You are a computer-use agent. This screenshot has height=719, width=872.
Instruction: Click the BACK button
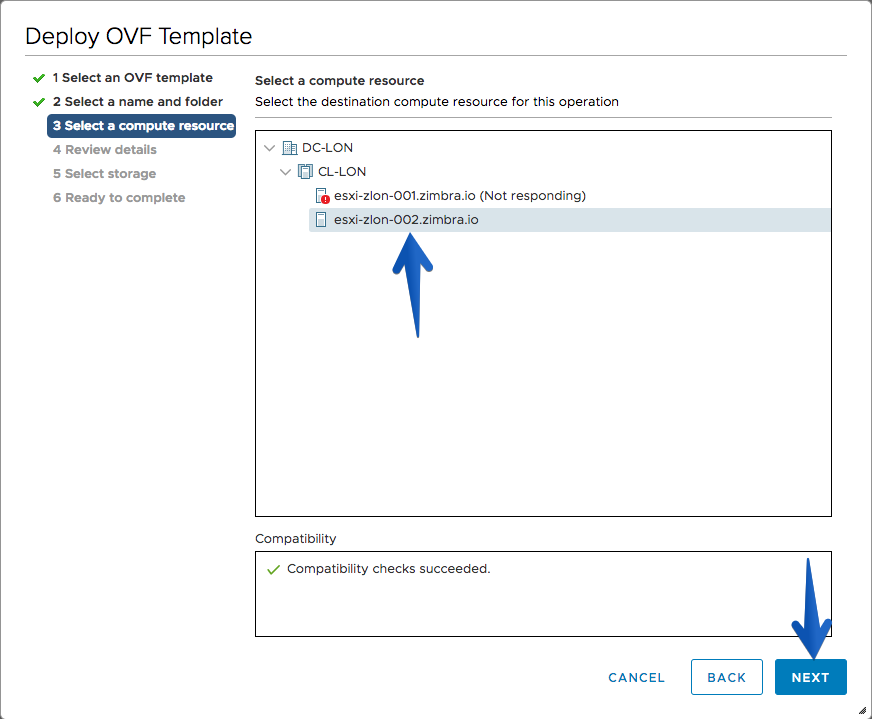(726, 677)
